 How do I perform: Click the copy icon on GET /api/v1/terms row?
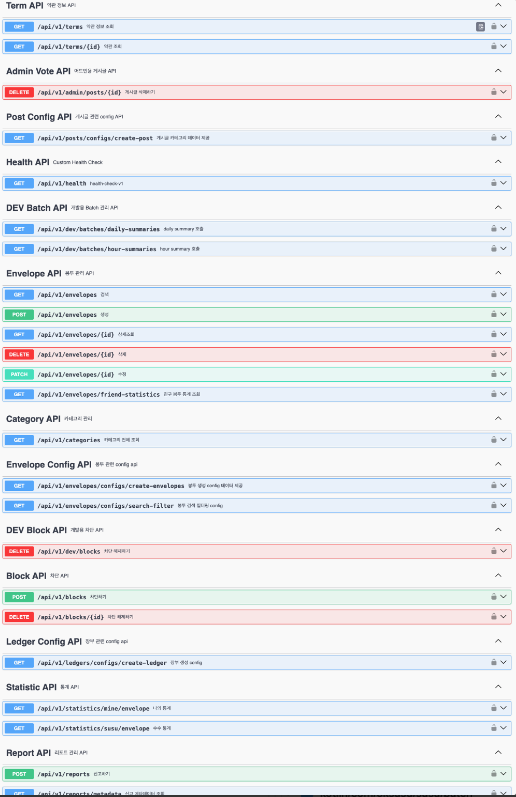tap(480, 26)
